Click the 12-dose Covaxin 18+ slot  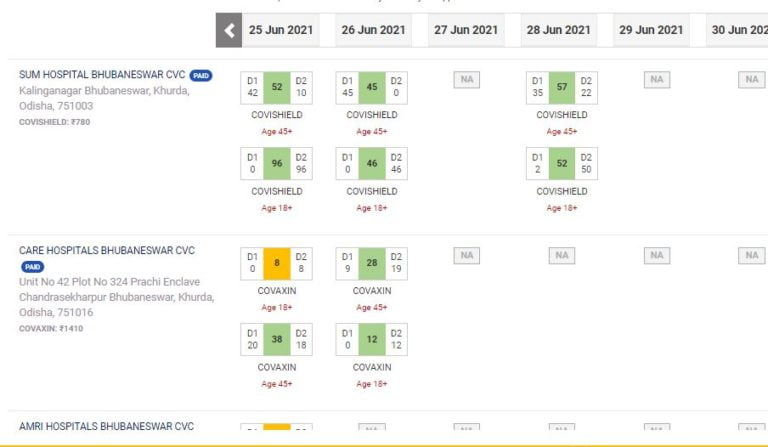(x=372, y=340)
